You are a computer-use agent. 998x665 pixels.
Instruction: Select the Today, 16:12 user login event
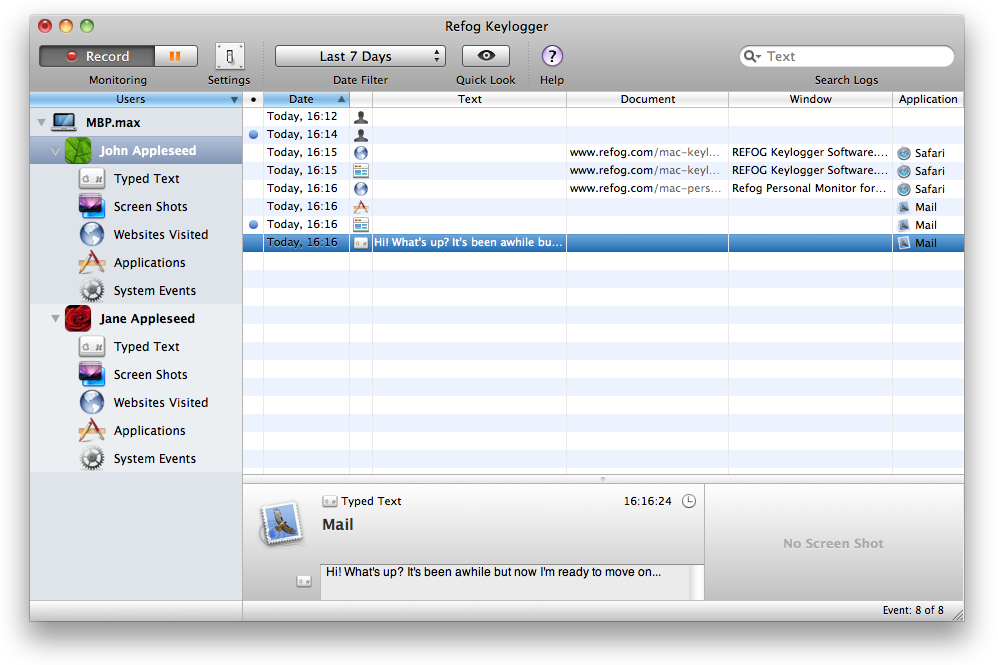pyautogui.click(x=603, y=116)
